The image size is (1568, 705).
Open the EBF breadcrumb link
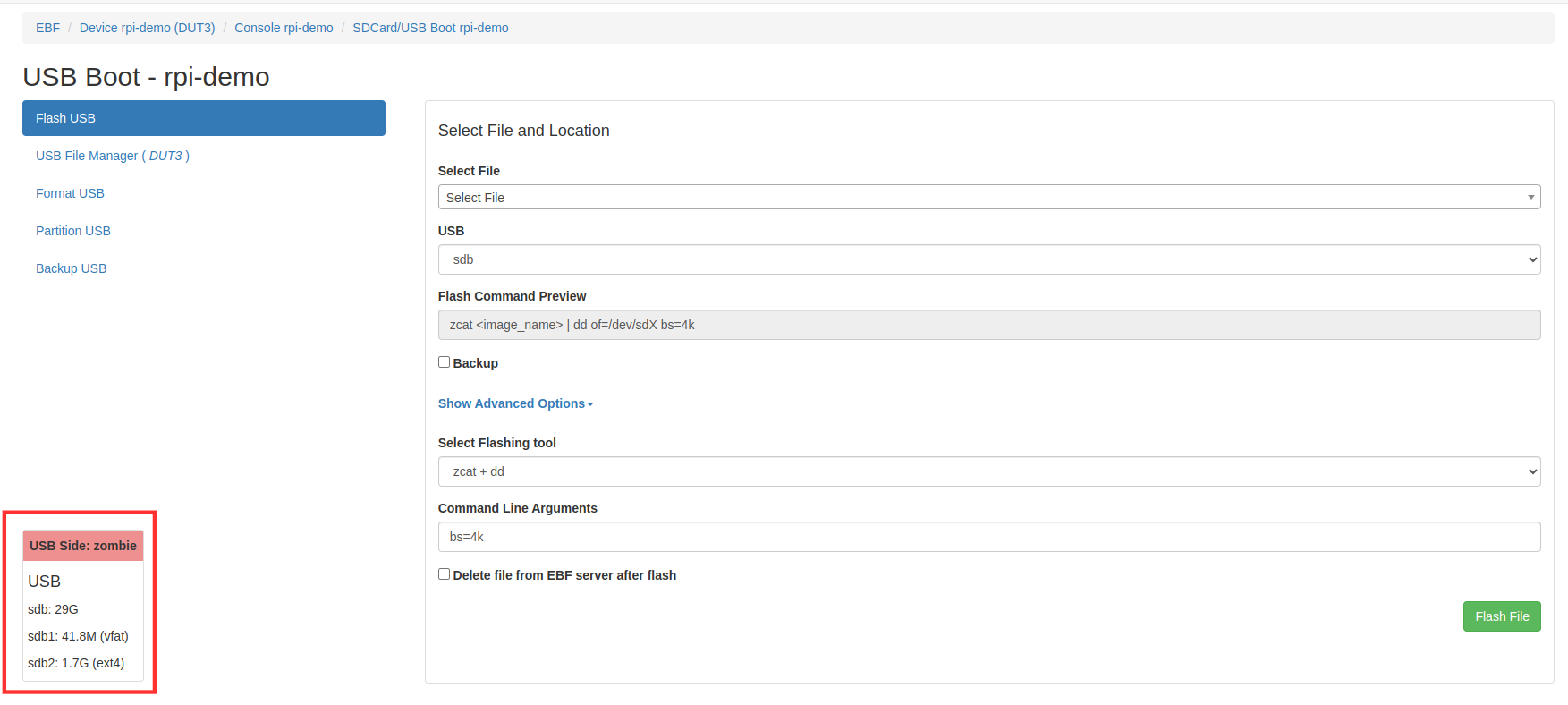point(47,28)
